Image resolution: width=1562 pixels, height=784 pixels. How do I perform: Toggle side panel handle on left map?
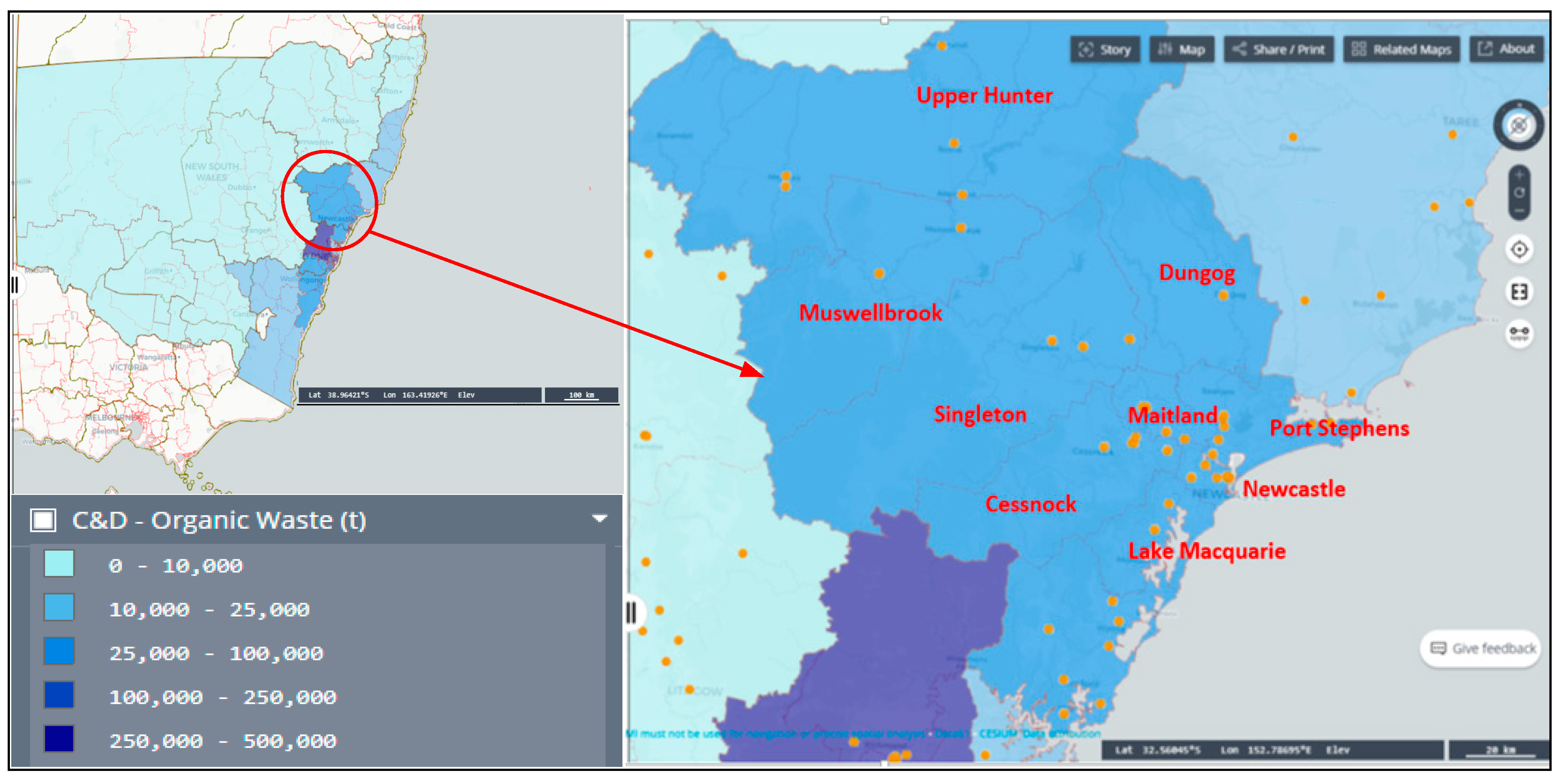click(15, 284)
